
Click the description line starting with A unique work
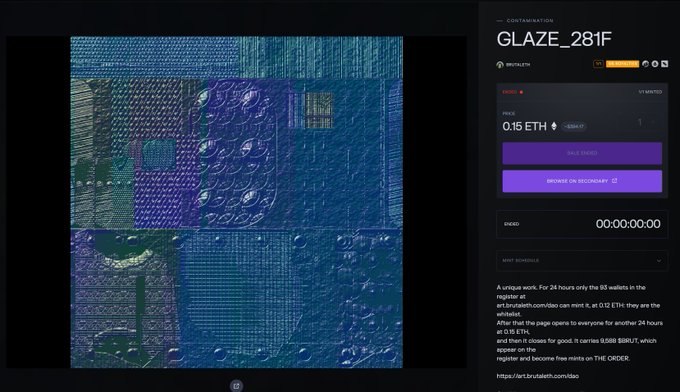pos(571,287)
